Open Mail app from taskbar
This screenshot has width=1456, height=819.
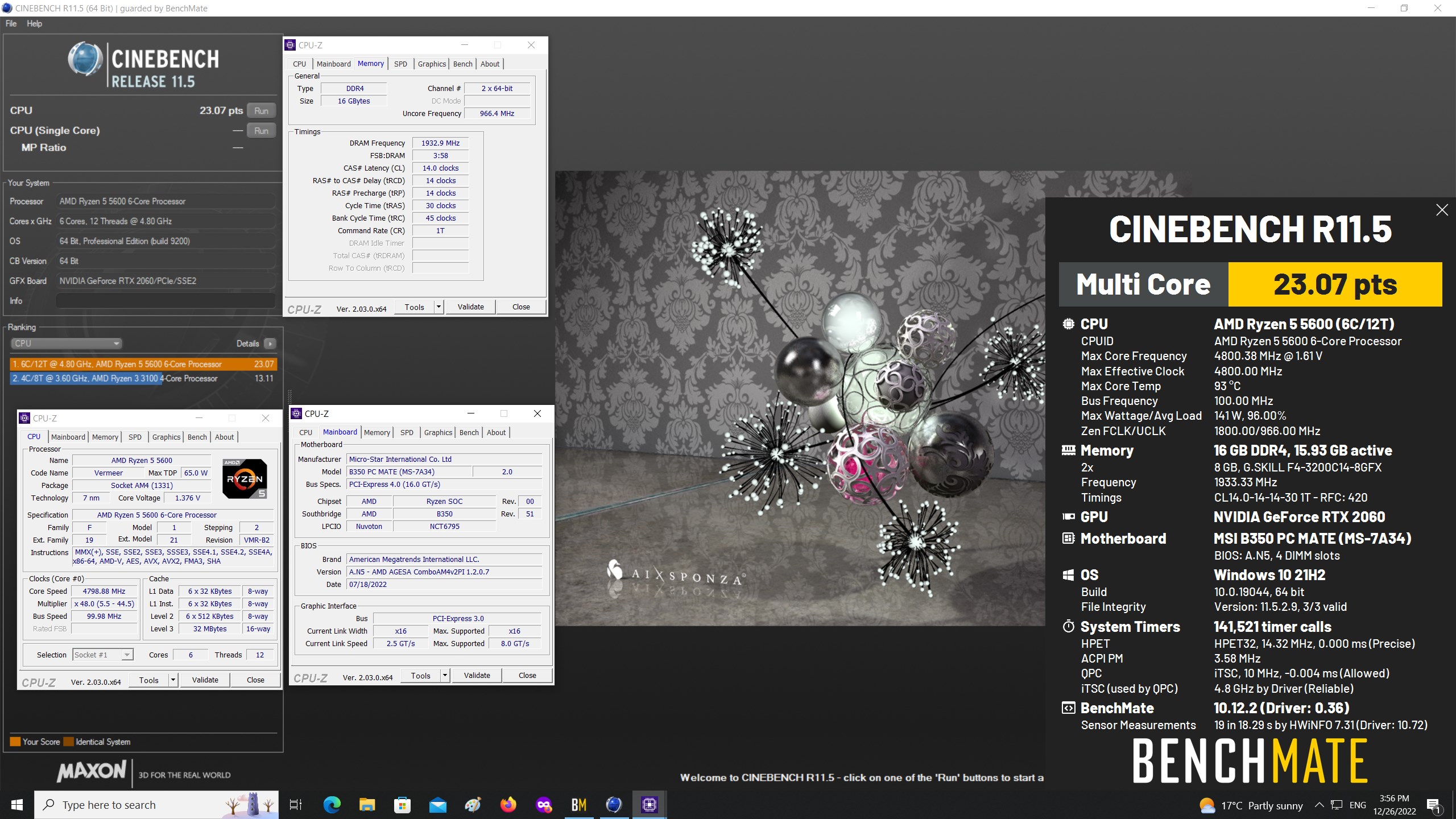[437, 805]
